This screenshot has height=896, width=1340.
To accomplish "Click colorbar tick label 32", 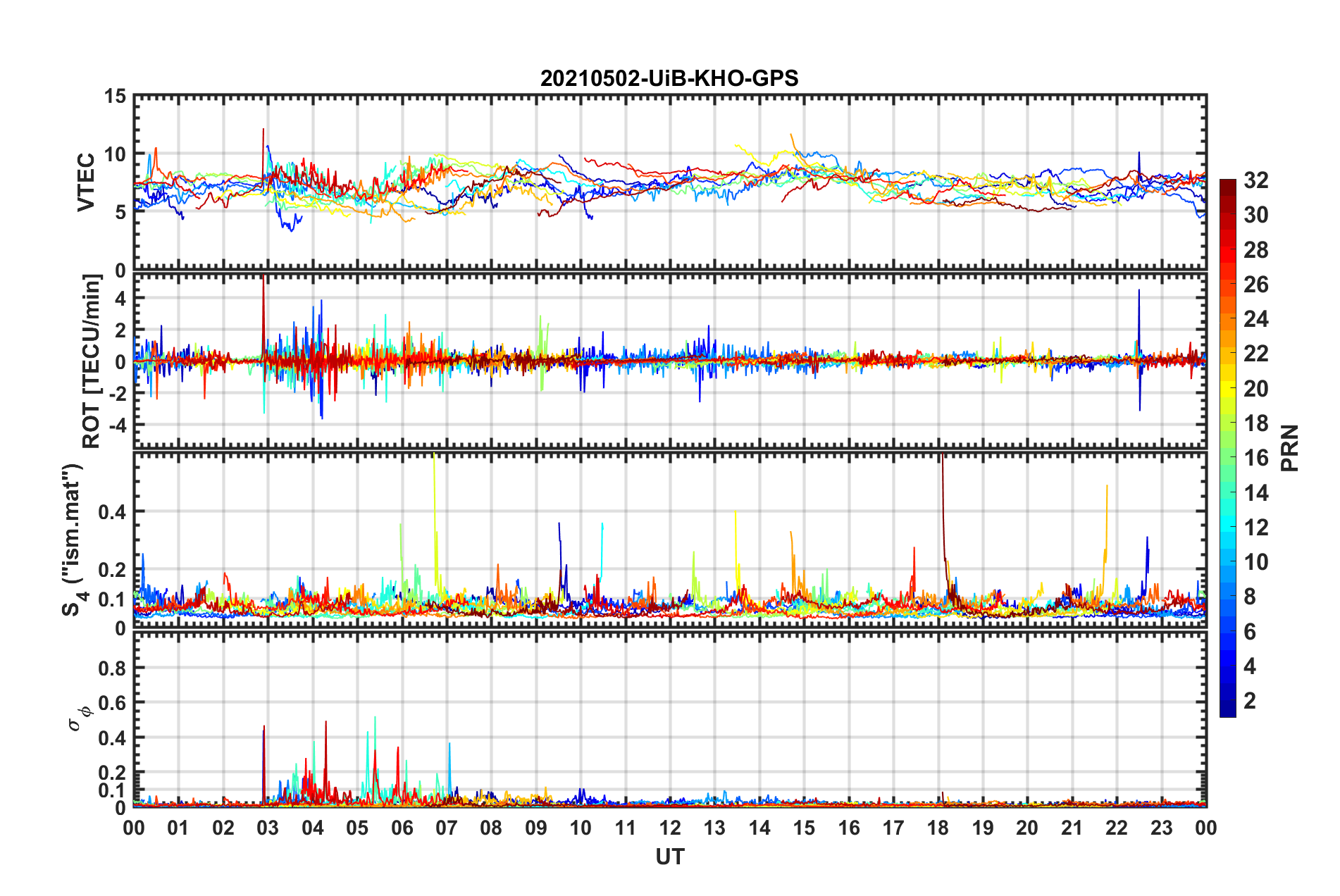I will pos(1255,180).
